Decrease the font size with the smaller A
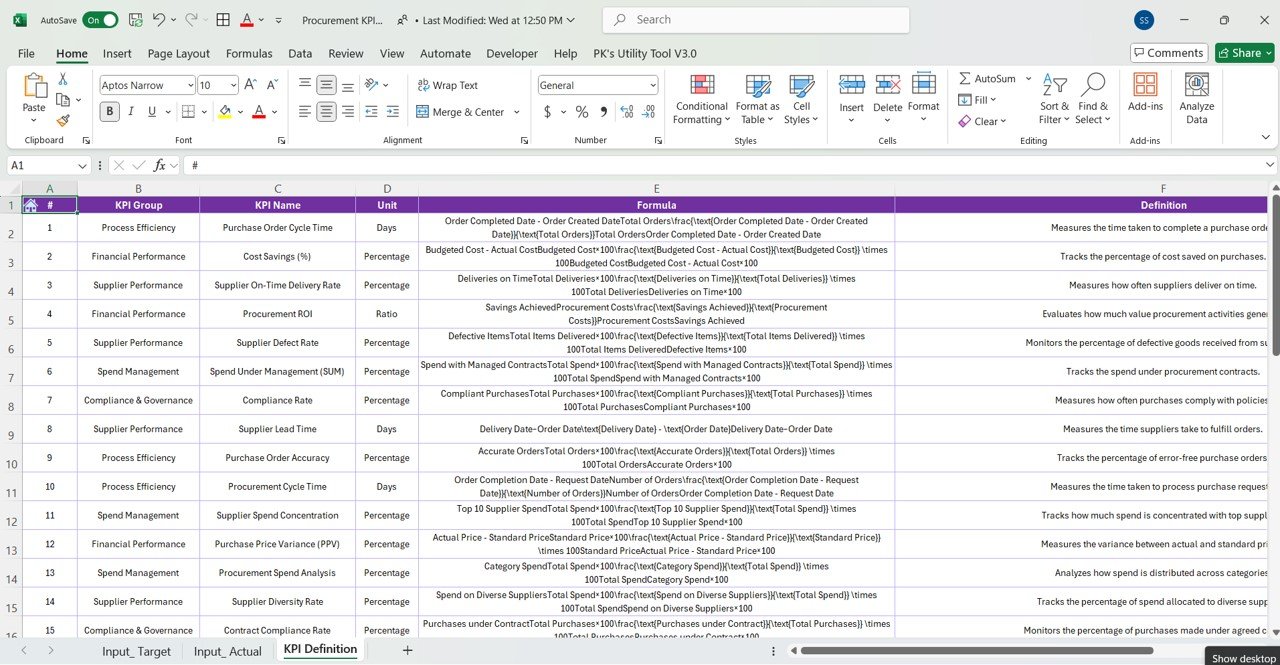The image size is (1280, 665). (x=272, y=85)
